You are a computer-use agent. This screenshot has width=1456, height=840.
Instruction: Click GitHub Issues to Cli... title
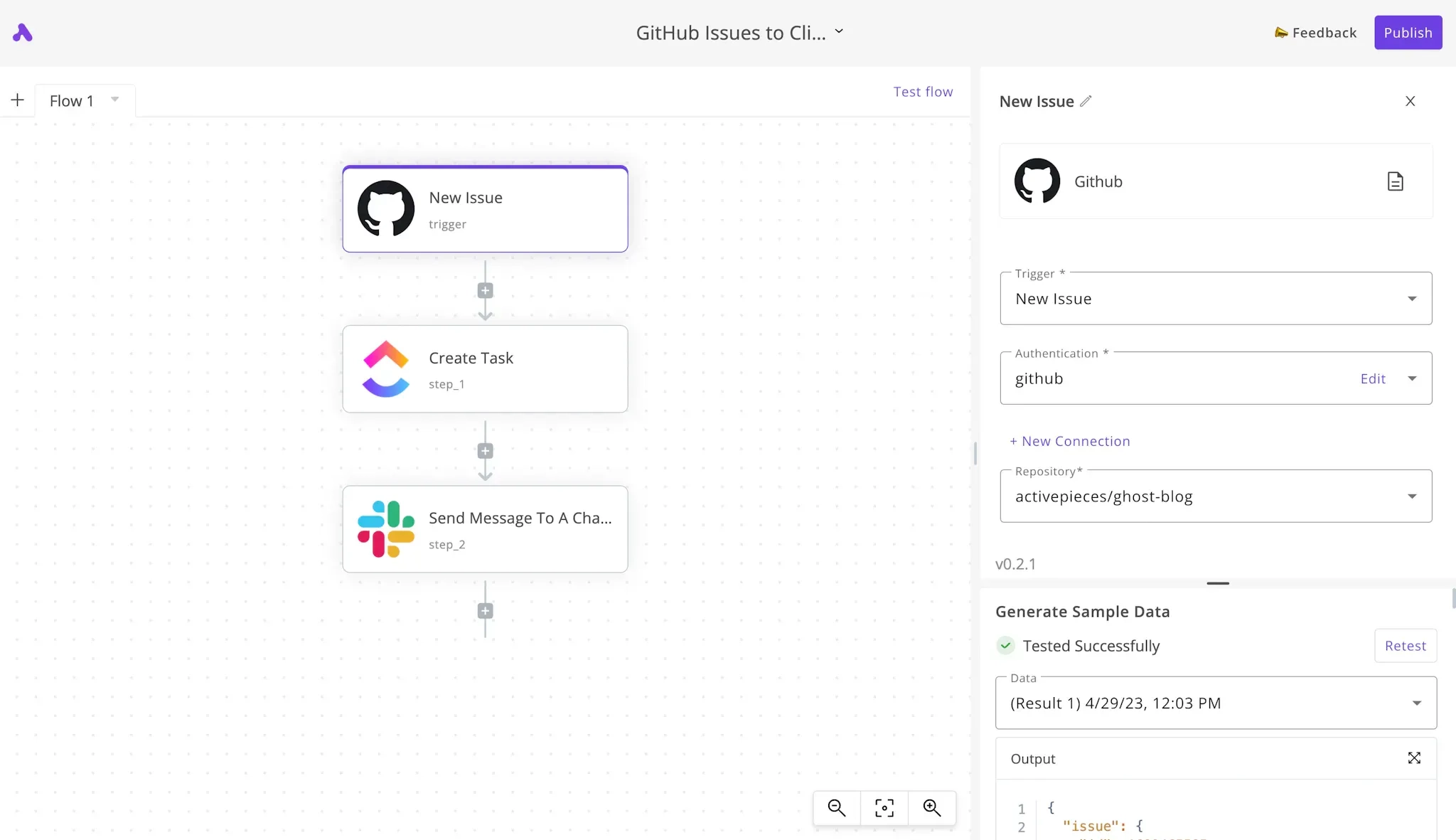pos(731,33)
